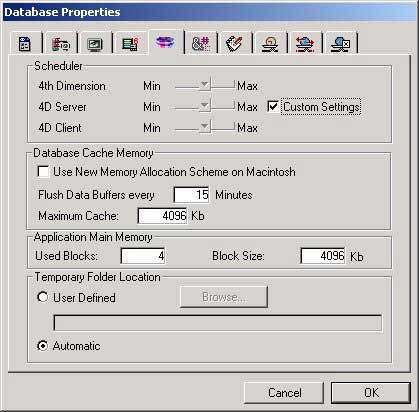Screen dimensions: 419x412
Task: Open the camera and structure icon tab
Action: pyautogui.click(x=61, y=43)
